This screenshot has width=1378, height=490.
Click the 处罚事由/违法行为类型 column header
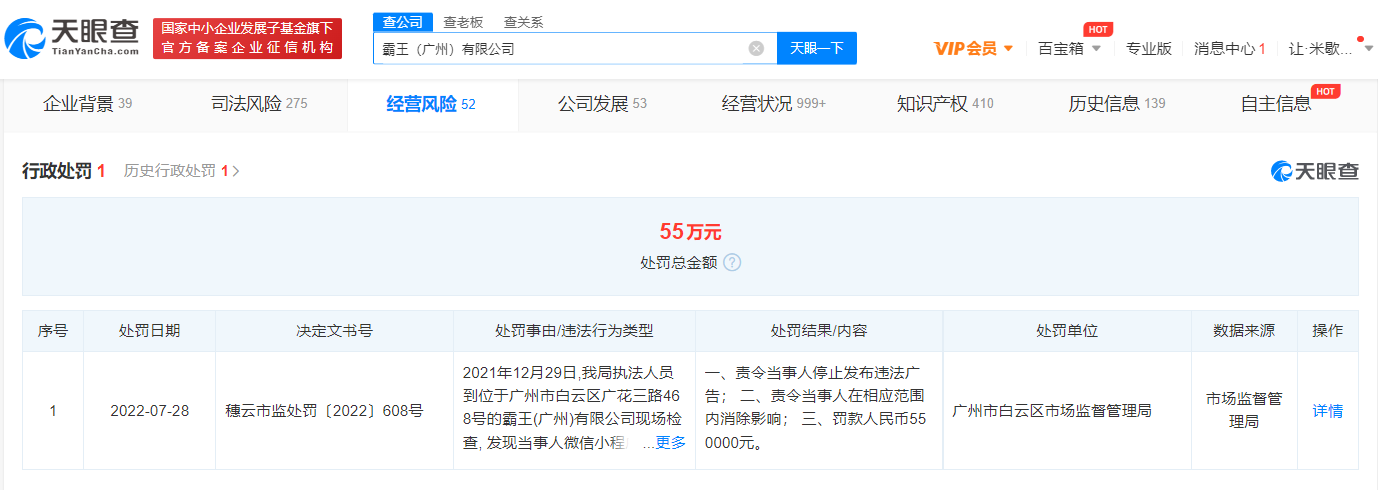click(x=574, y=331)
